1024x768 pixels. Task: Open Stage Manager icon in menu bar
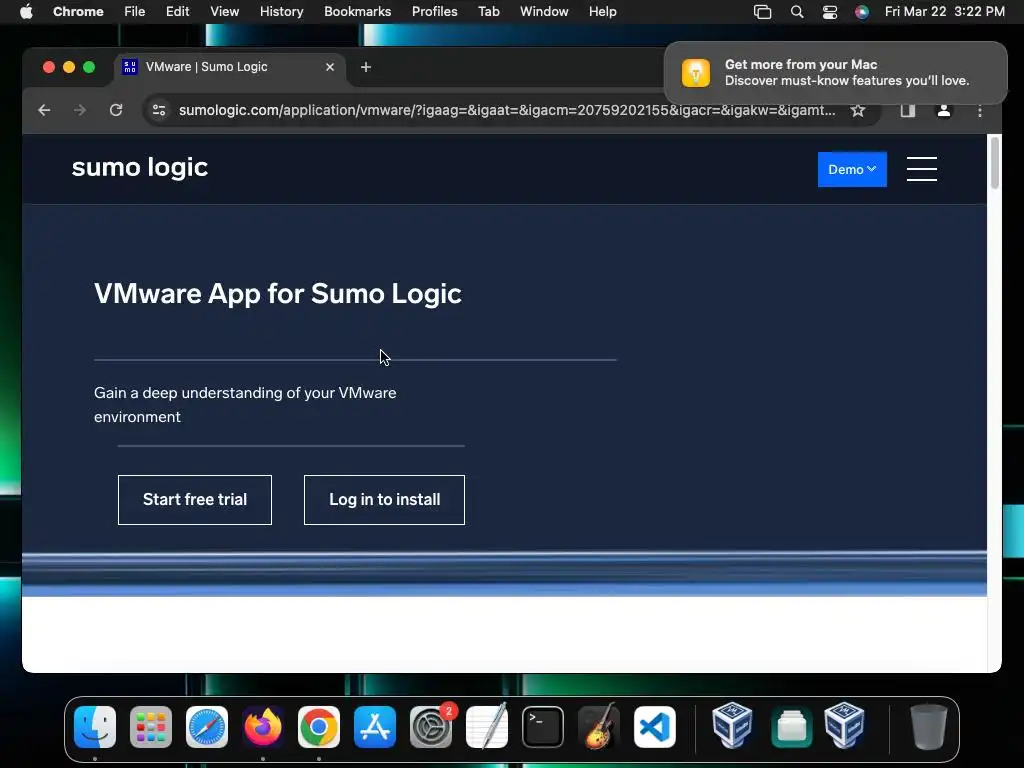coord(762,12)
